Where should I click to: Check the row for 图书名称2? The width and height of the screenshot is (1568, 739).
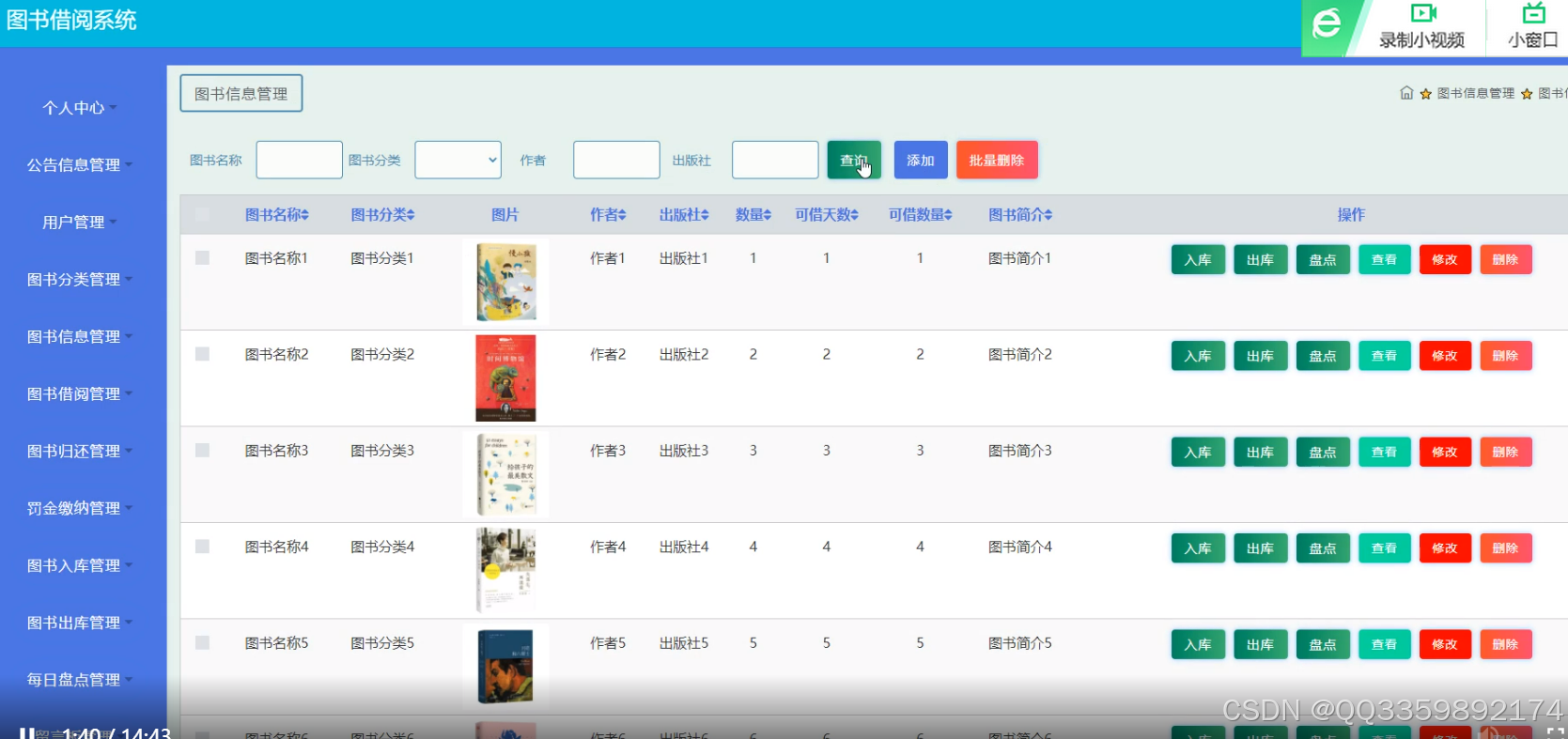pyautogui.click(x=202, y=354)
